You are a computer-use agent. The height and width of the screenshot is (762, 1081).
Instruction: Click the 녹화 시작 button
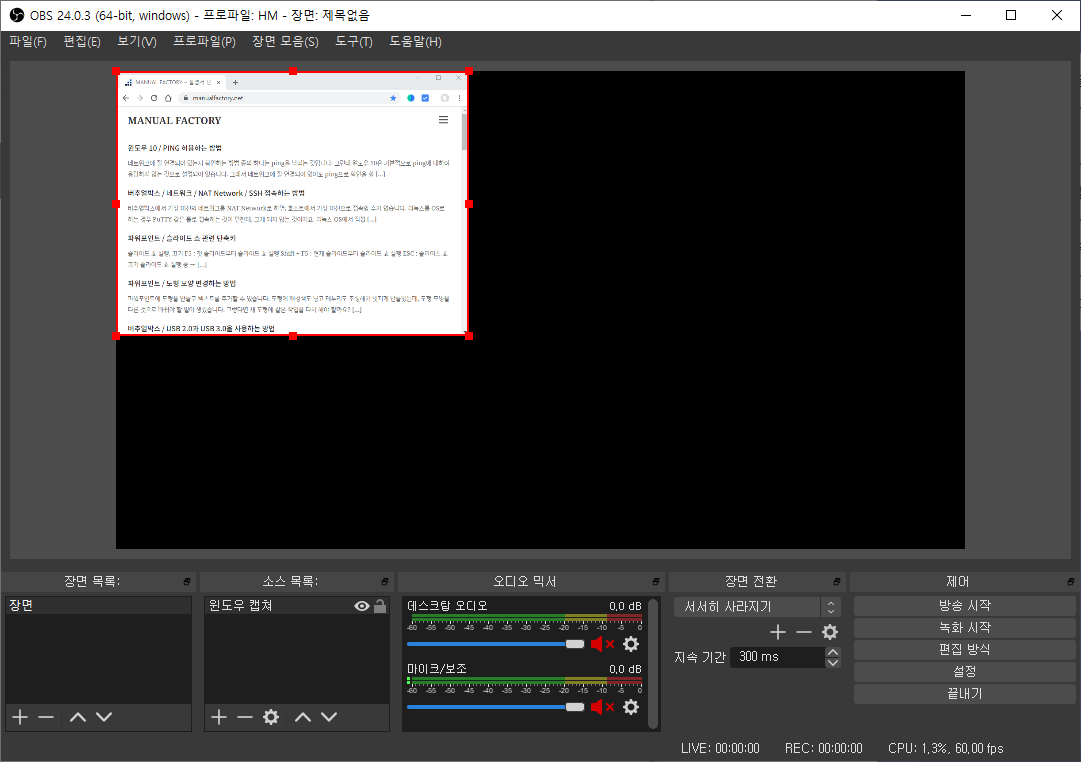[x=964, y=628]
